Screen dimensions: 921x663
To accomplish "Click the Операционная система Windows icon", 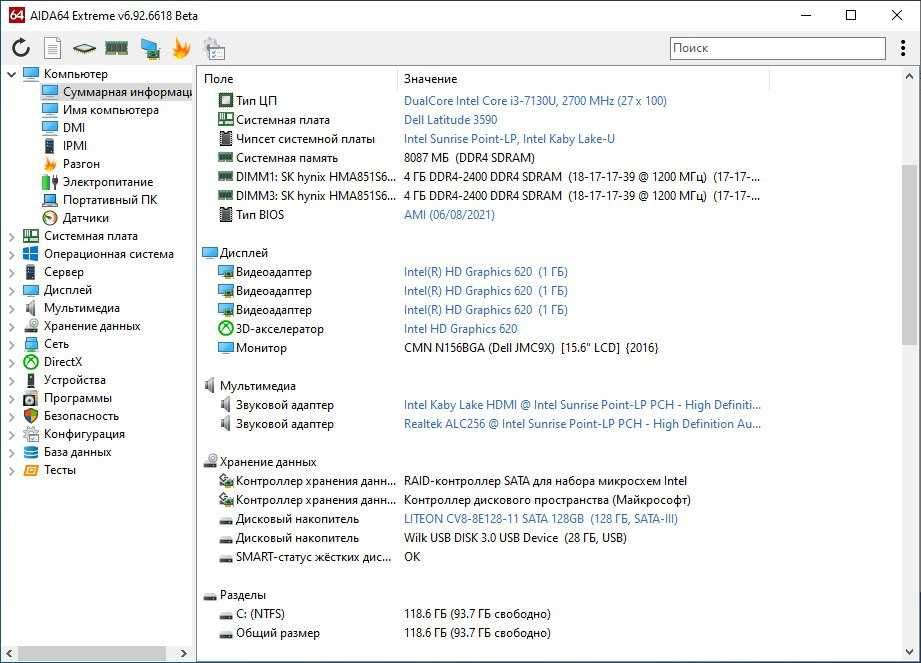I will pos(31,254).
